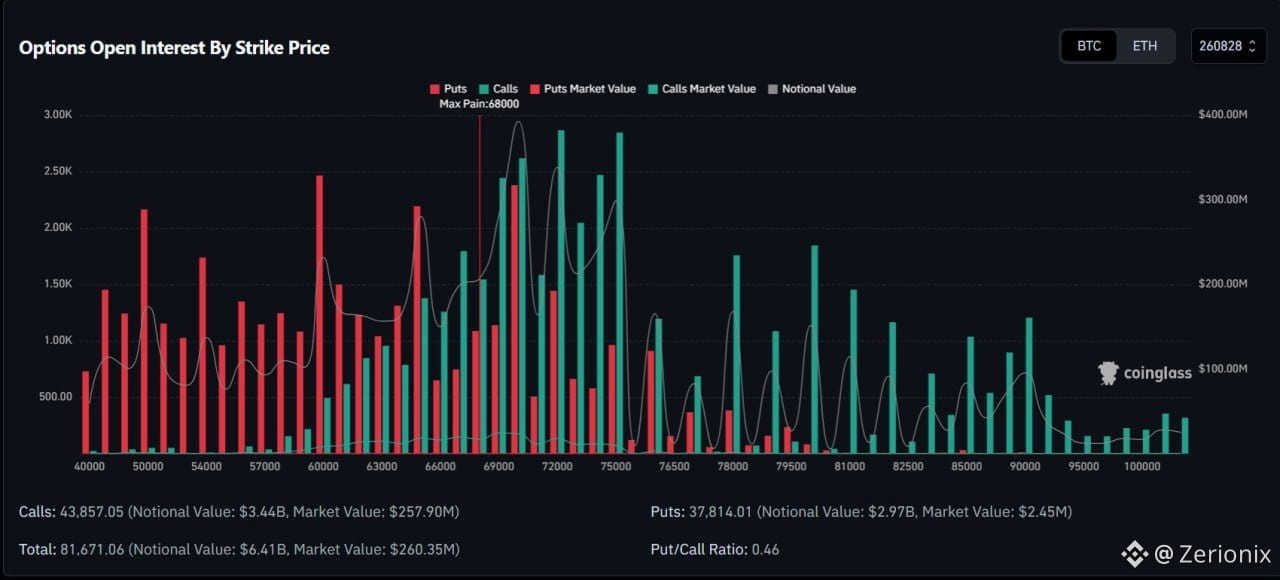Click the 2.50K left axis label
This screenshot has width=1280, height=580.
pyautogui.click(x=58, y=171)
